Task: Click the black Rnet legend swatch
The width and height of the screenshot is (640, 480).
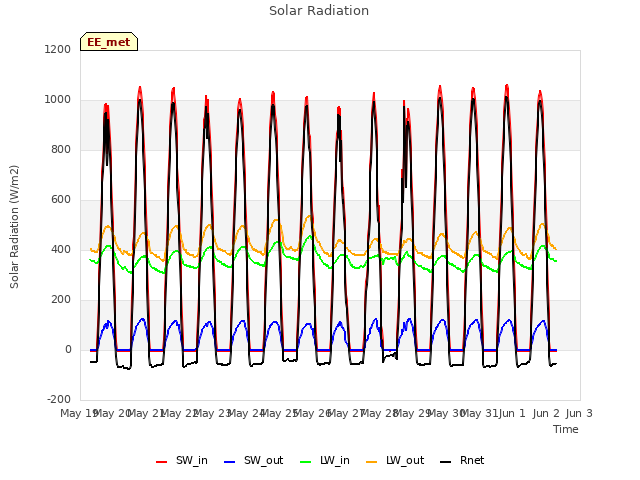Action: (x=446, y=462)
